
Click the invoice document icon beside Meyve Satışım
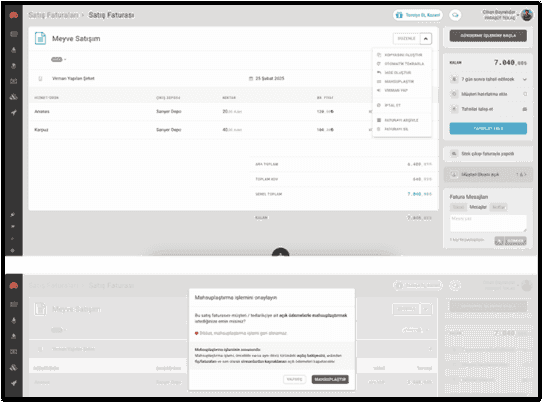click(x=40, y=38)
